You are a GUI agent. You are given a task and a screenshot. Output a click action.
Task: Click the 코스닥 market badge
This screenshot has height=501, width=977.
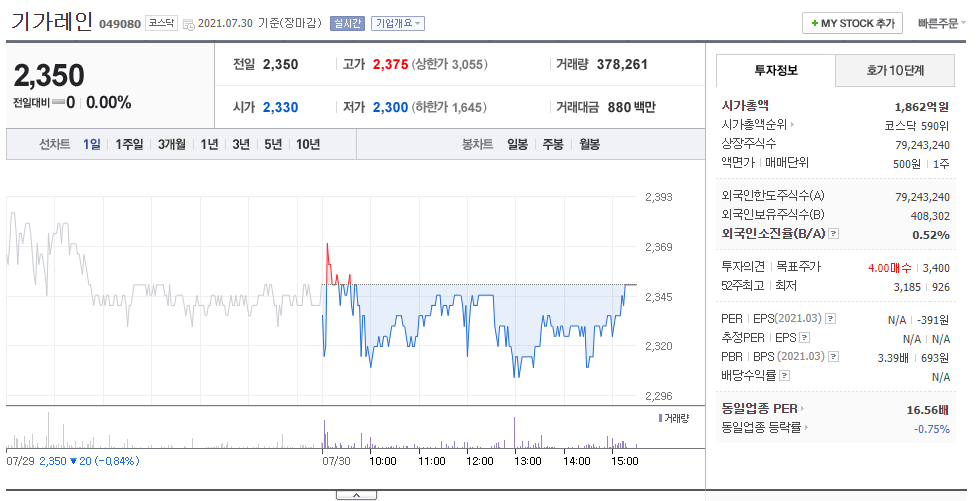(161, 24)
